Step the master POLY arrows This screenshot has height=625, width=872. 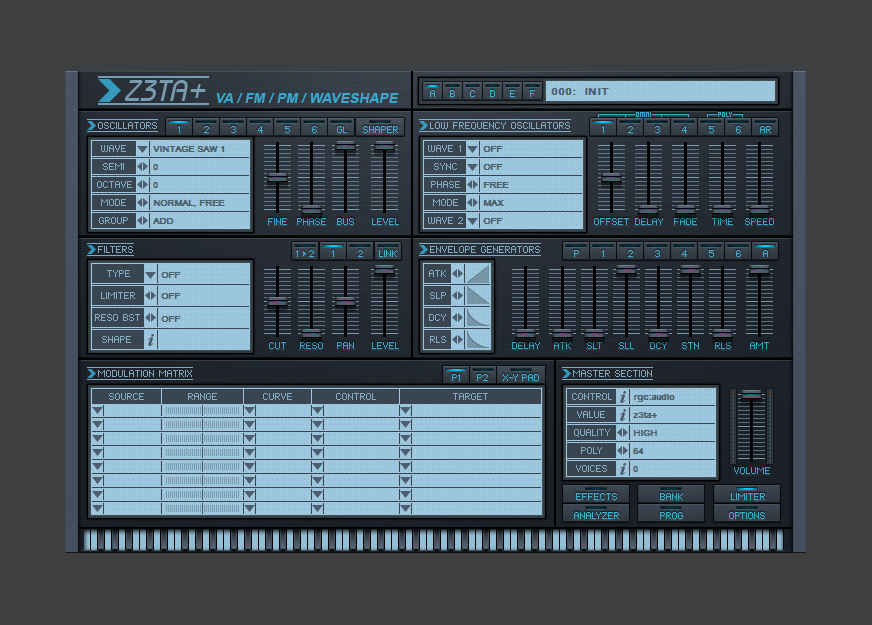tap(622, 450)
